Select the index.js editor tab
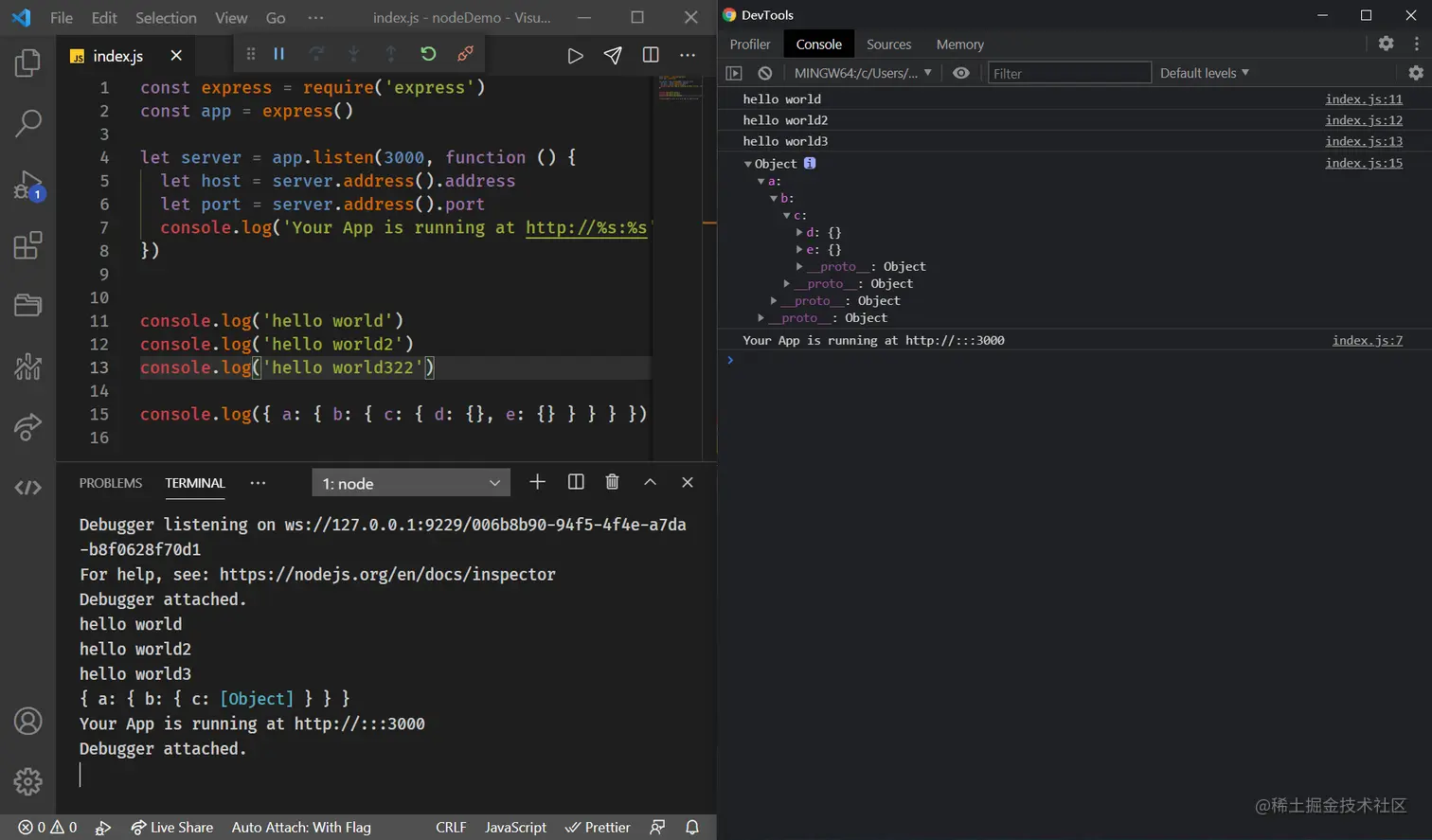The height and width of the screenshot is (840, 1432). [125, 56]
